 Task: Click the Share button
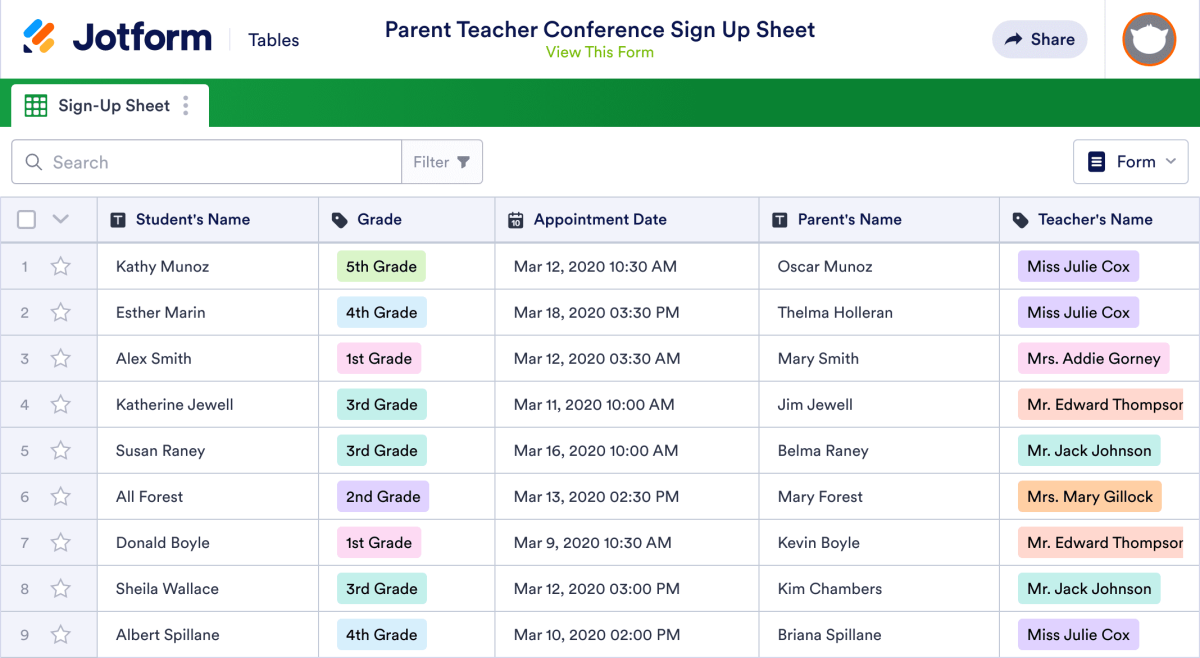click(x=1039, y=39)
